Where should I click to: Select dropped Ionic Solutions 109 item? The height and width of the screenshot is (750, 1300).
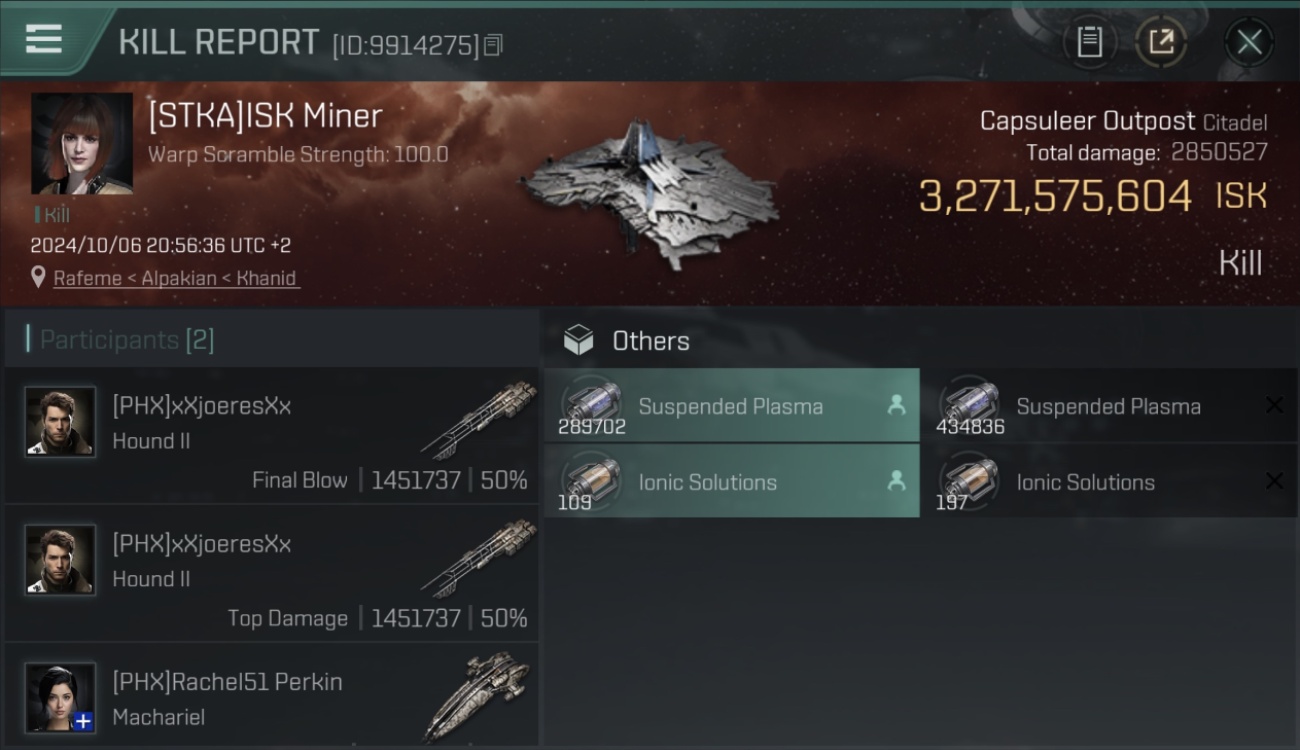pos(732,482)
